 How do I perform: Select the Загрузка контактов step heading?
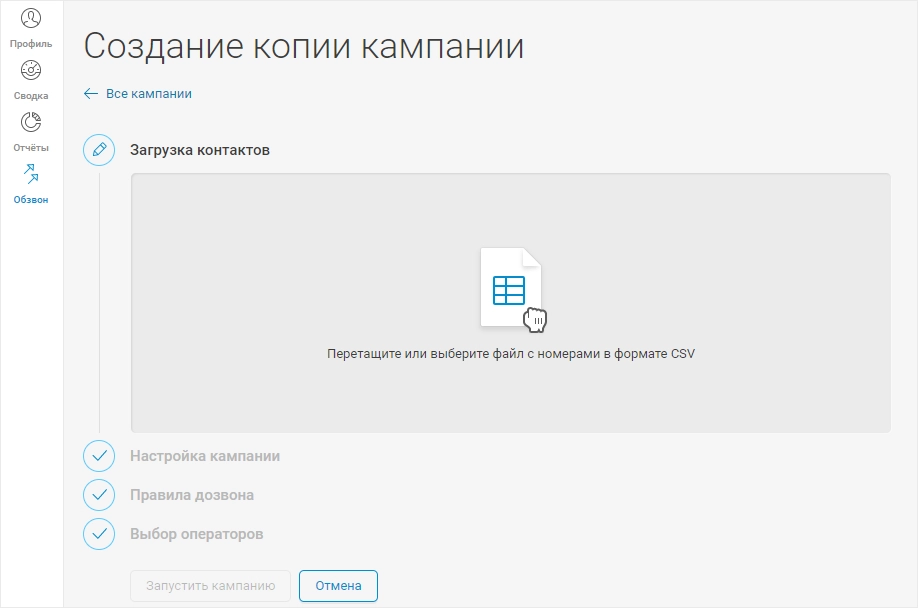tap(200, 150)
